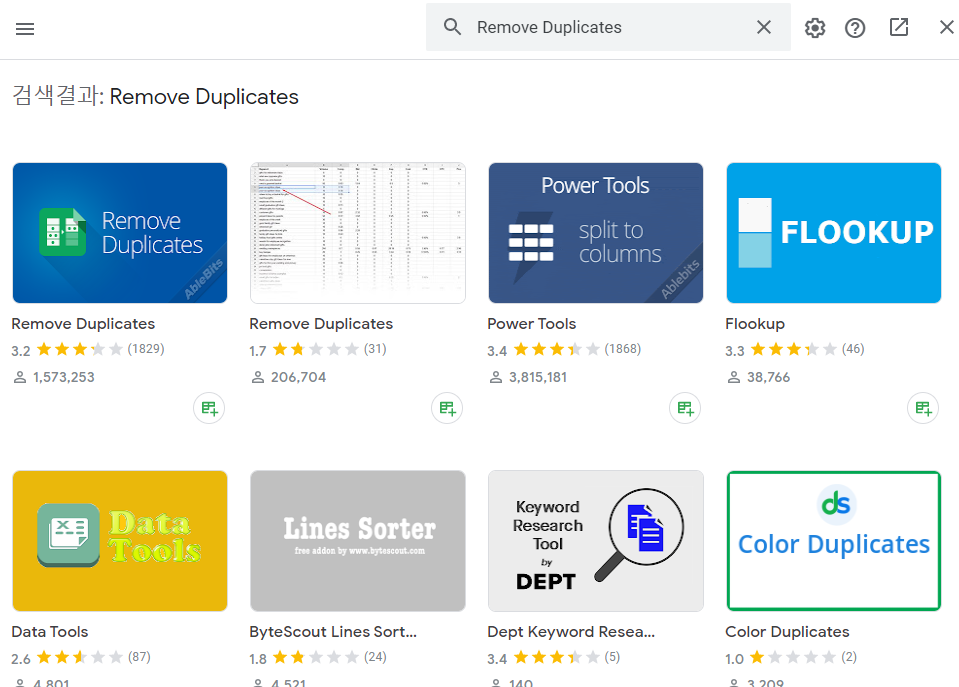Open Power Tools split to columns thumbnail
959x687 pixels.
pos(596,232)
